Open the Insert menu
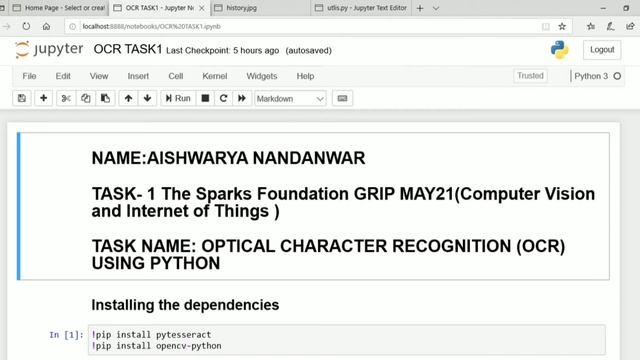The width and height of the screenshot is (640, 360). pos(138,76)
